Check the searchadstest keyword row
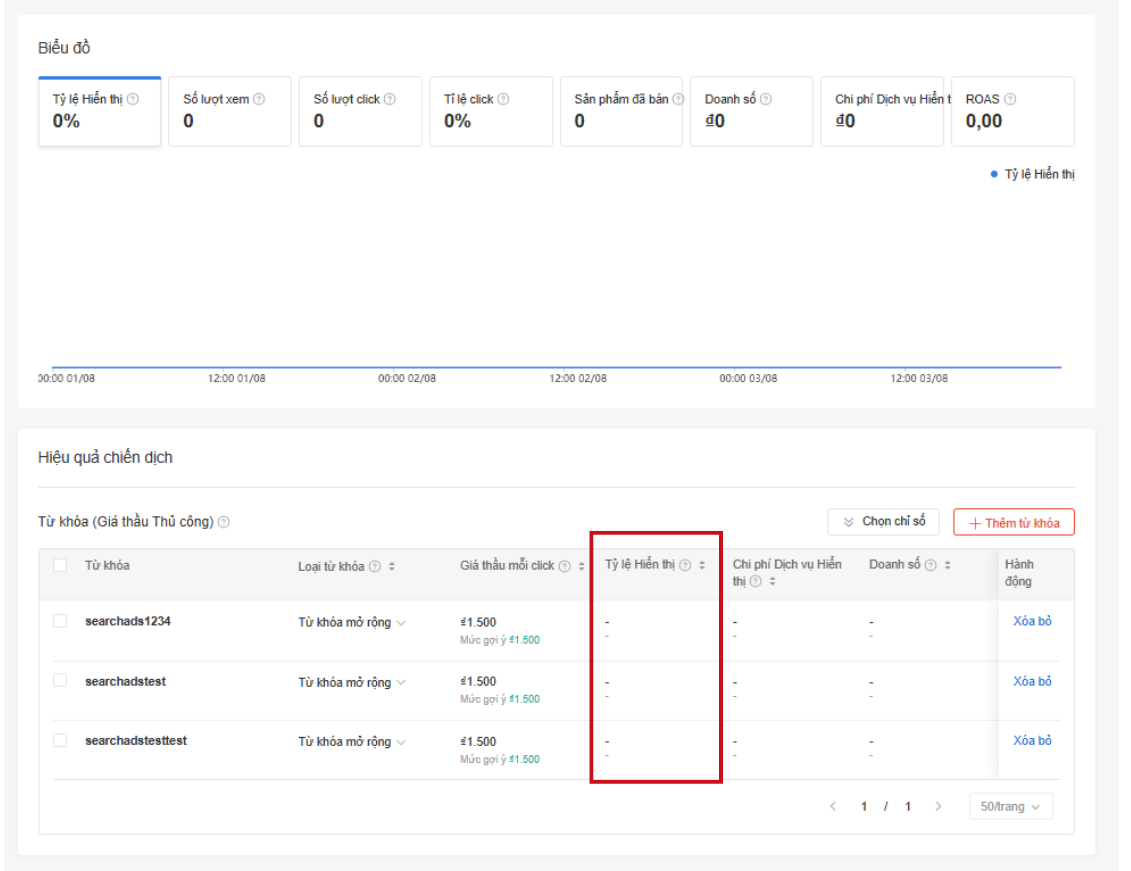Image resolution: width=1131 pixels, height=871 pixels. tap(61, 681)
